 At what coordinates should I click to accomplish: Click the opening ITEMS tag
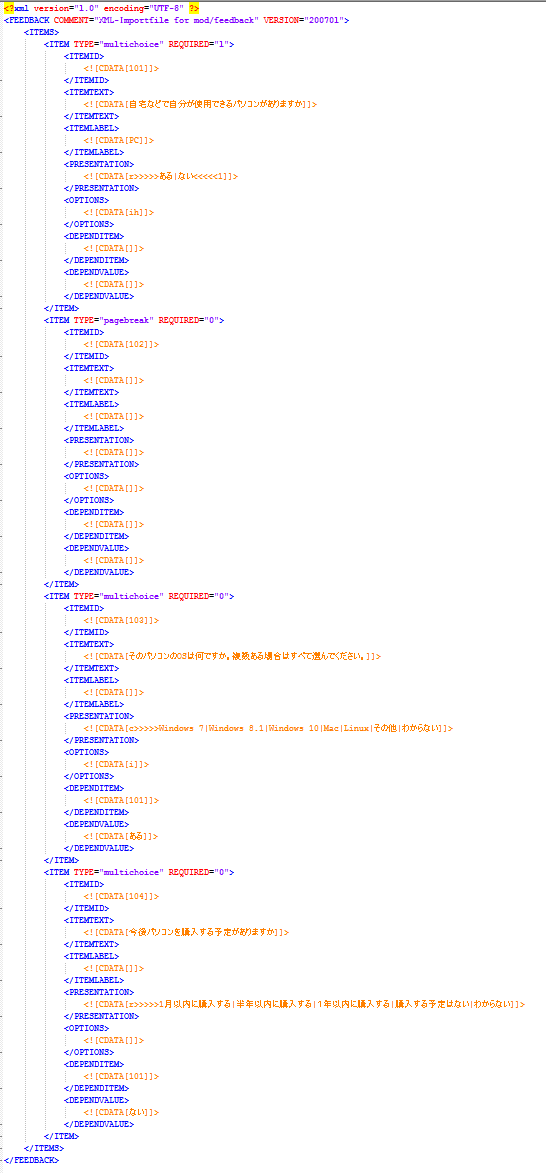[x=41, y=31]
